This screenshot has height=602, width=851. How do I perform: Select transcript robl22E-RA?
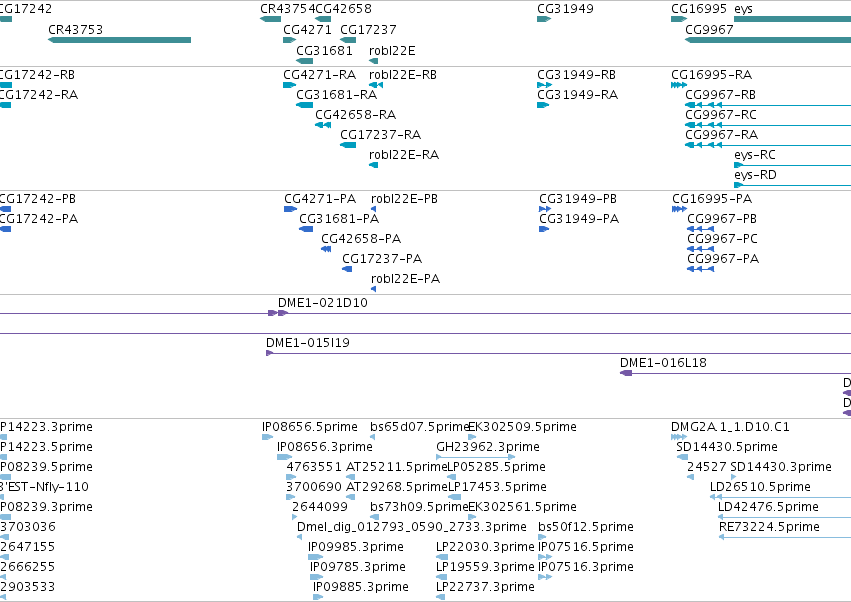(404, 155)
